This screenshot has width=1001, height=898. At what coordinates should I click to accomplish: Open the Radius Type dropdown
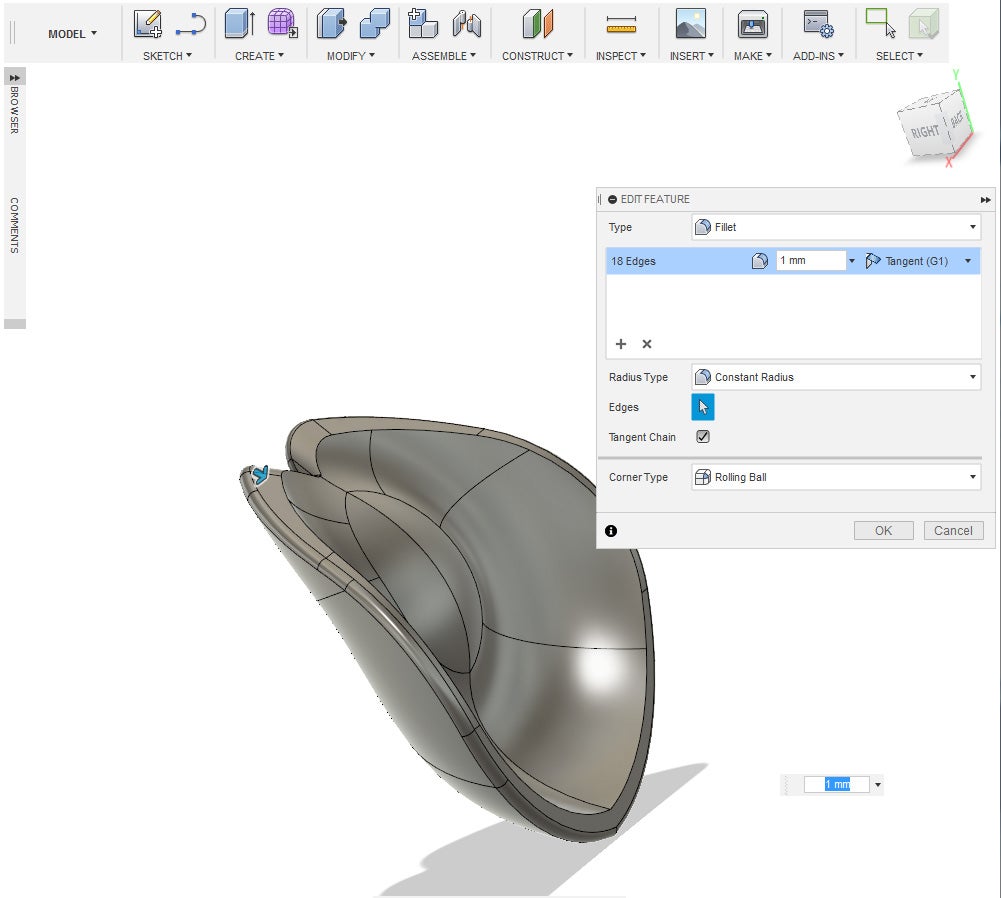pos(835,377)
